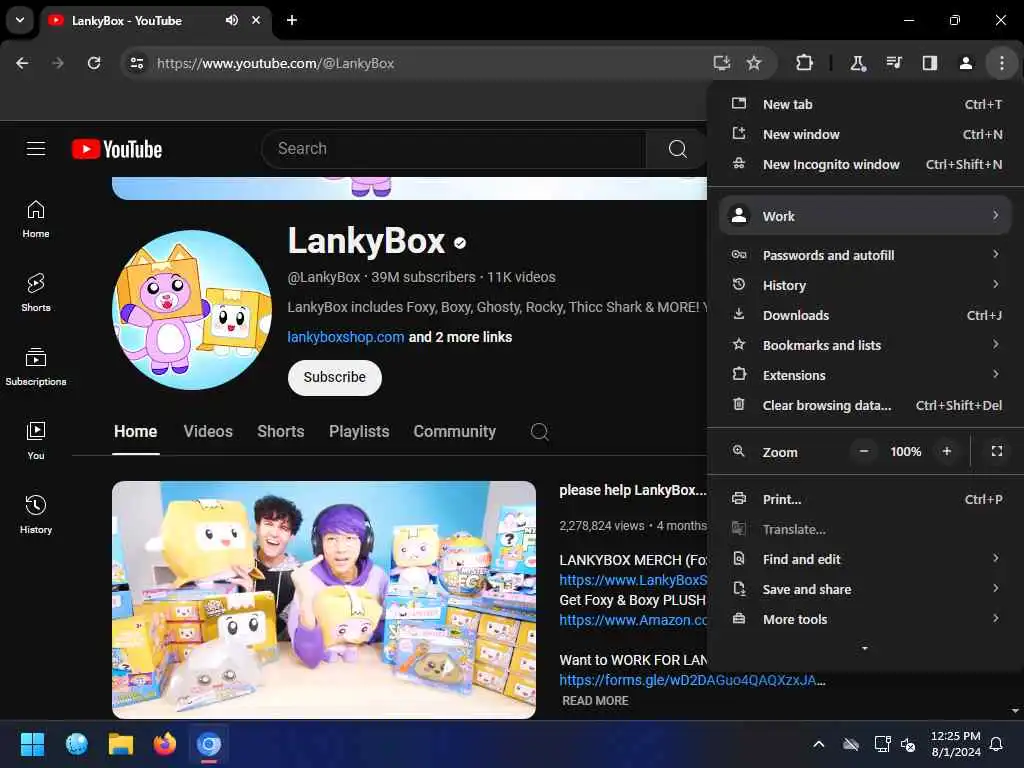Image resolution: width=1024 pixels, height=768 pixels.
Task: Open Chrome Labs flask icon
Action: pos(857,63)
